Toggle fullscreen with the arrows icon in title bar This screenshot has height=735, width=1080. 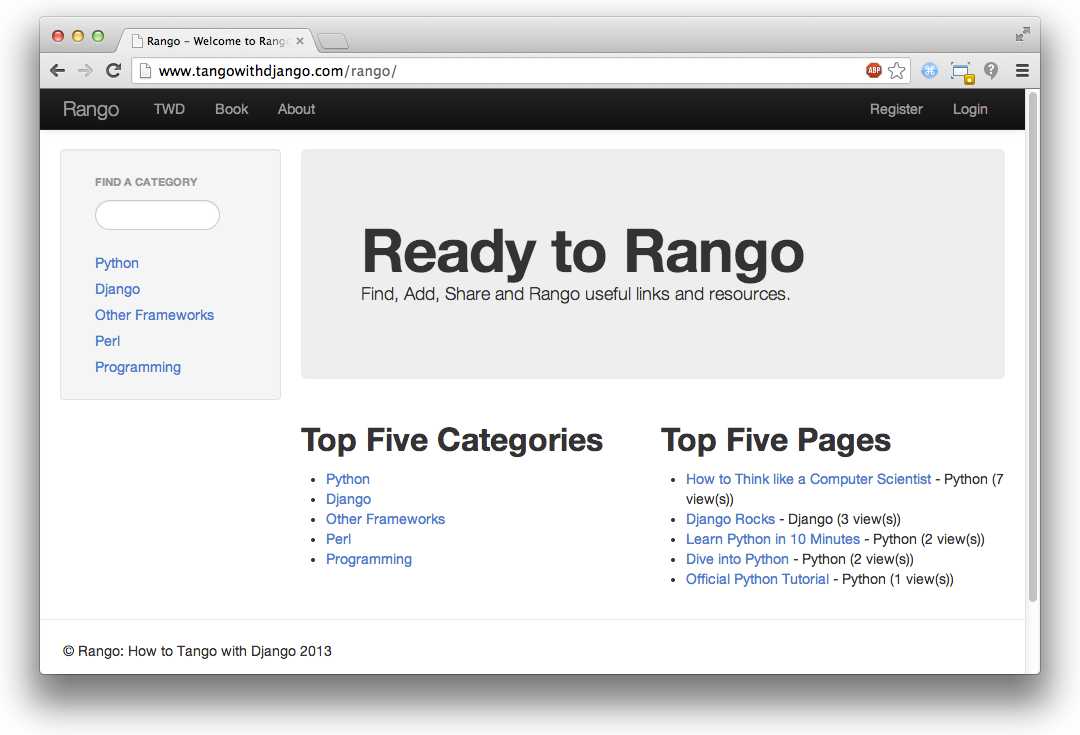(1022, 34)
